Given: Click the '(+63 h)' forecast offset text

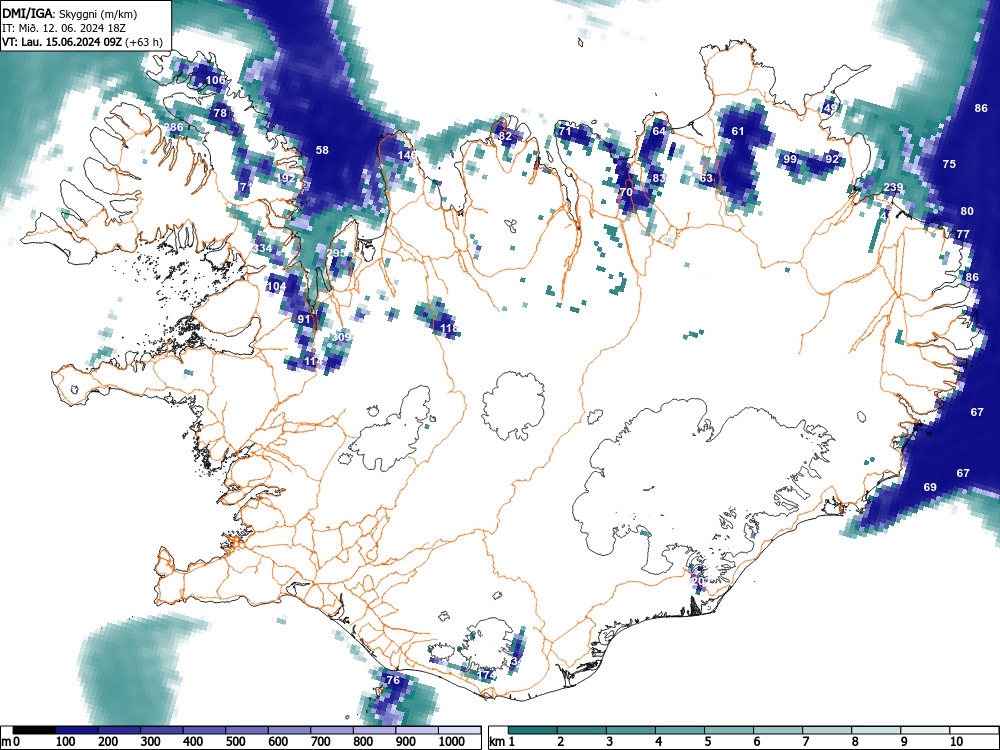Looking at the screenshot, I should point(144,43).
